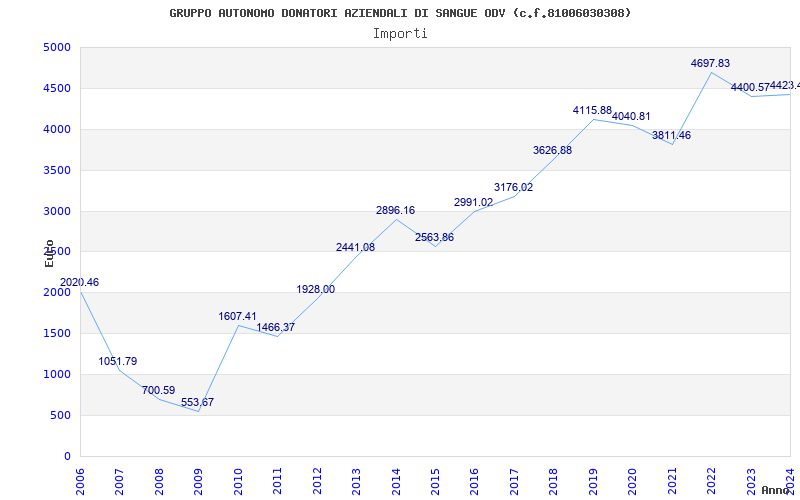Click the 2014 x-axis year label
The image size is (800, 500).
click(395, 481)
